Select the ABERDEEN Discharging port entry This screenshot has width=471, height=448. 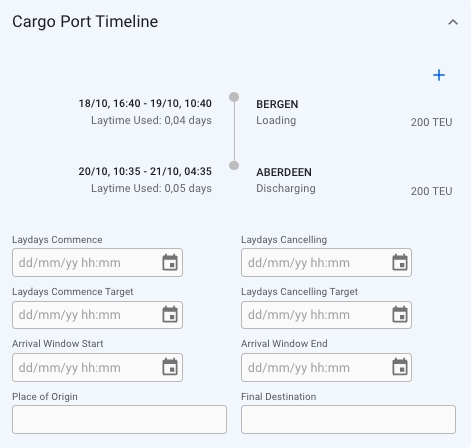tap(286, 180)
